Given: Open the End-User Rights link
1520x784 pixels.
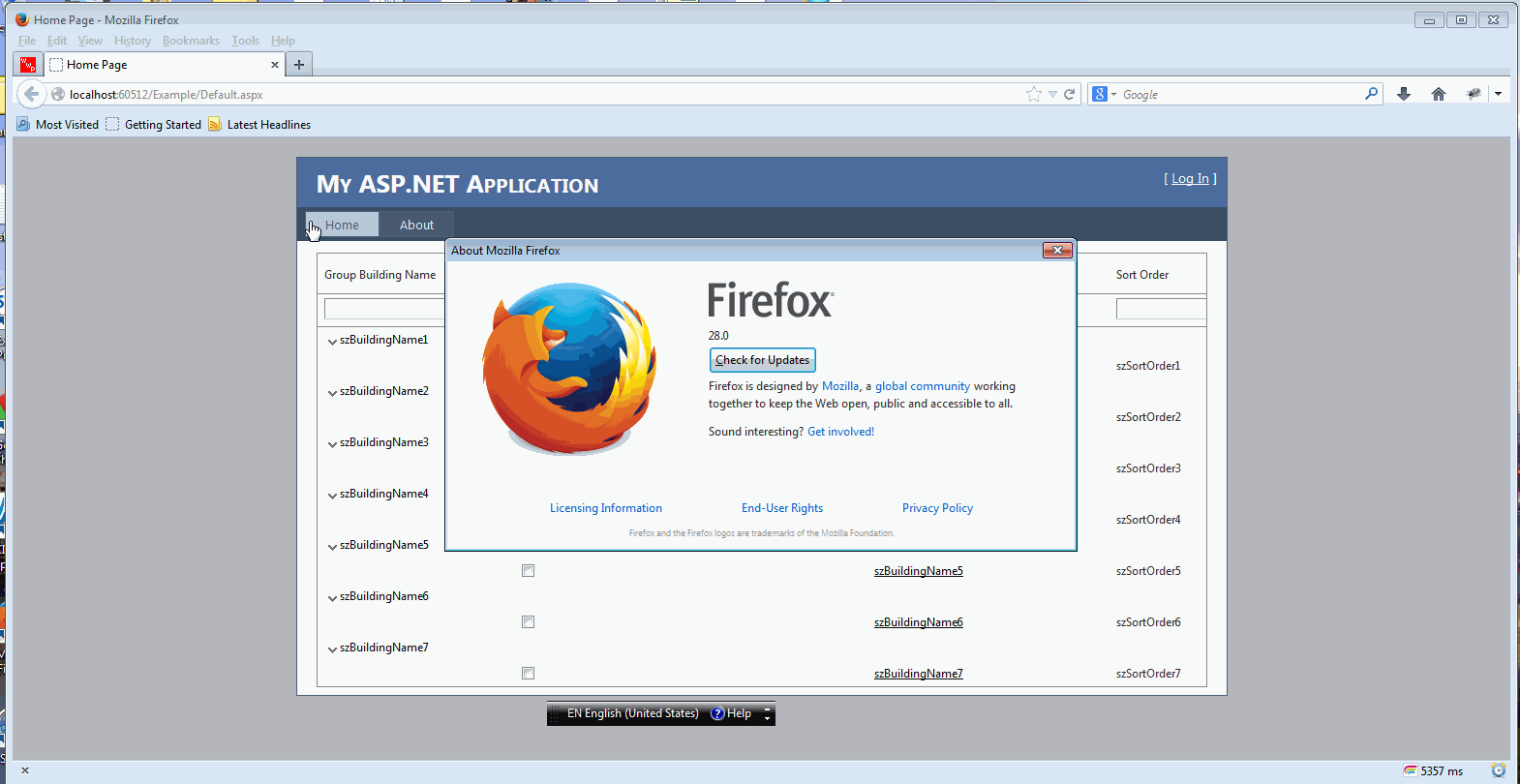Looking at the screenshot, I should click(x=782, y=508).
